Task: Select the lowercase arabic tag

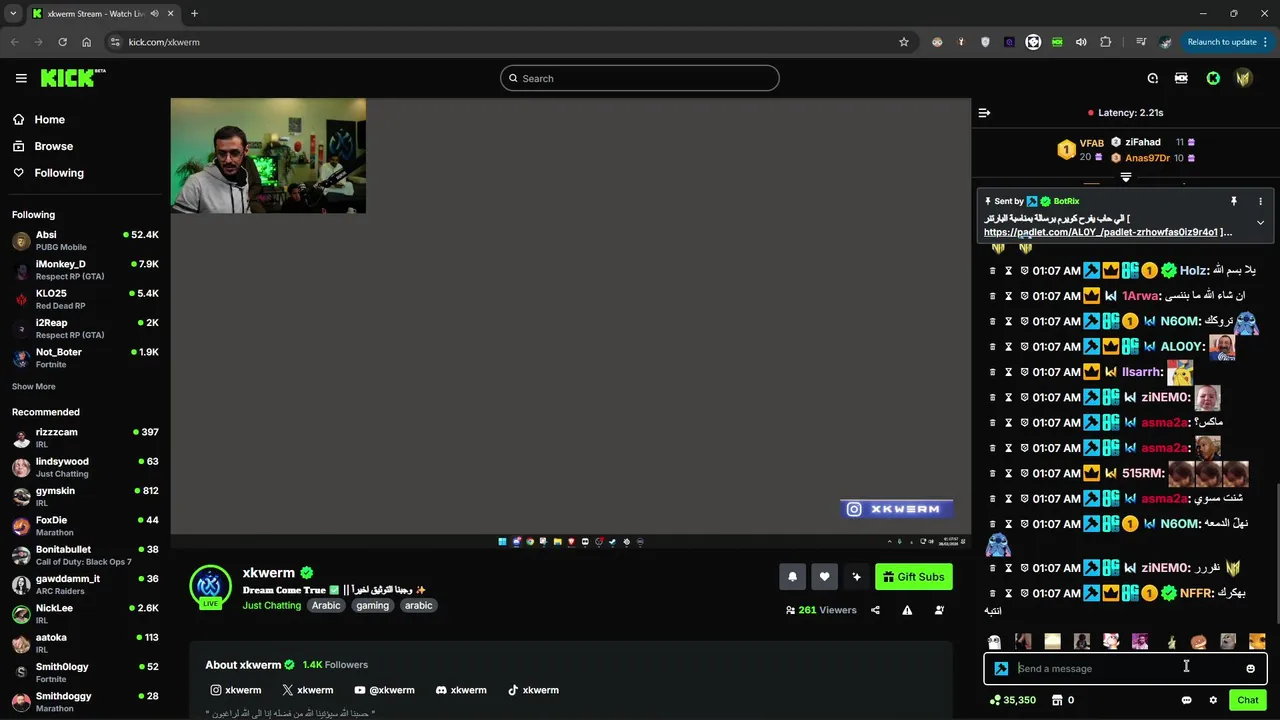Action: 418,605
